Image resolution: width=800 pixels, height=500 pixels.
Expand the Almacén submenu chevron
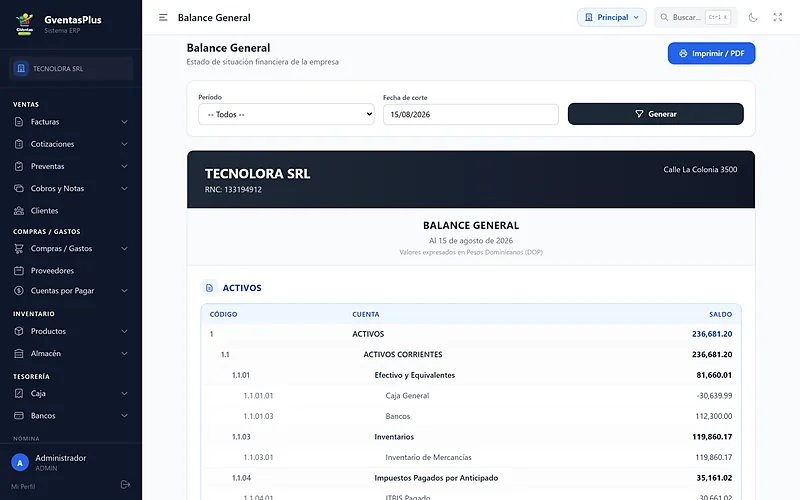124,354
